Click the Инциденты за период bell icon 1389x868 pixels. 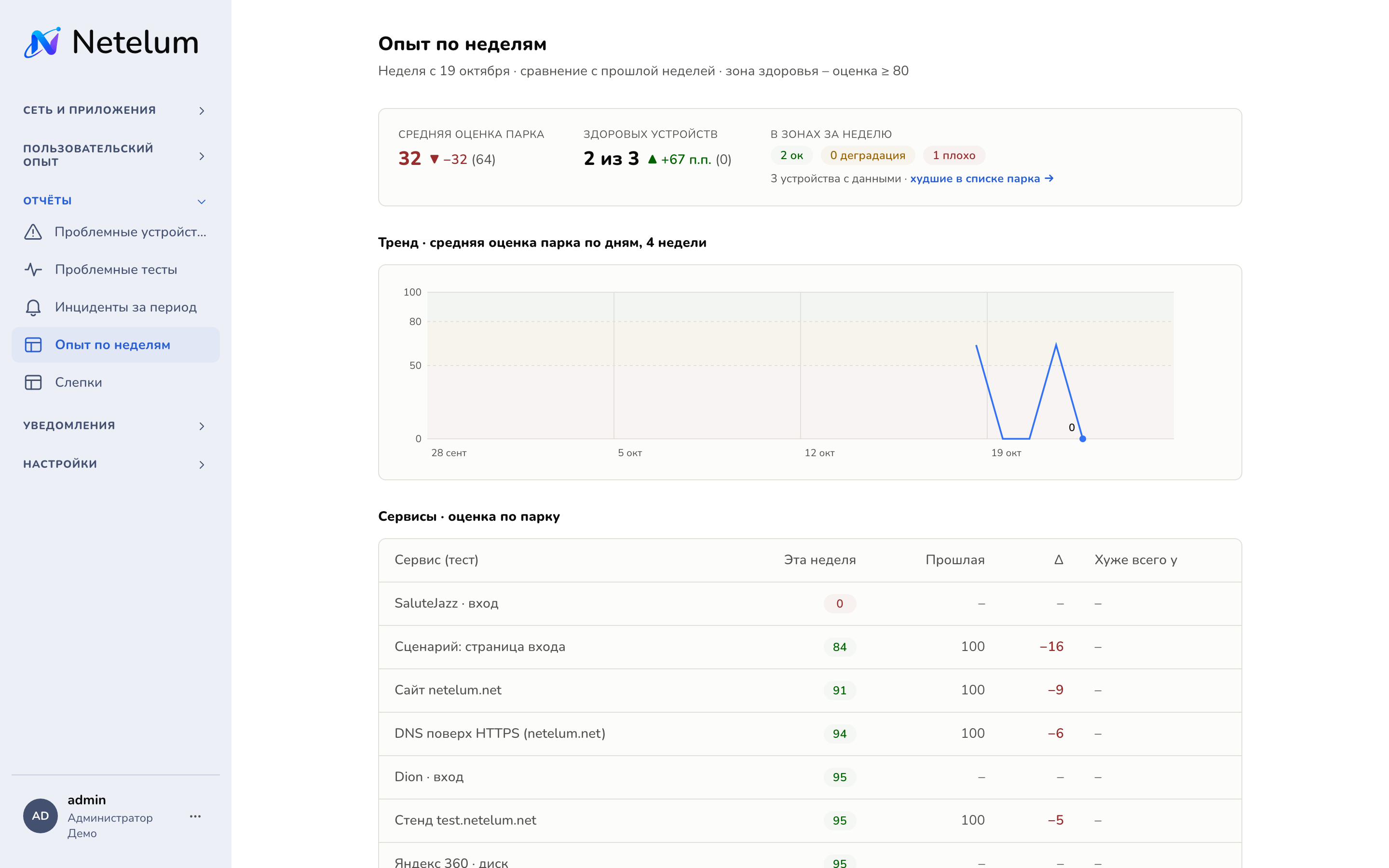point(33,307)
